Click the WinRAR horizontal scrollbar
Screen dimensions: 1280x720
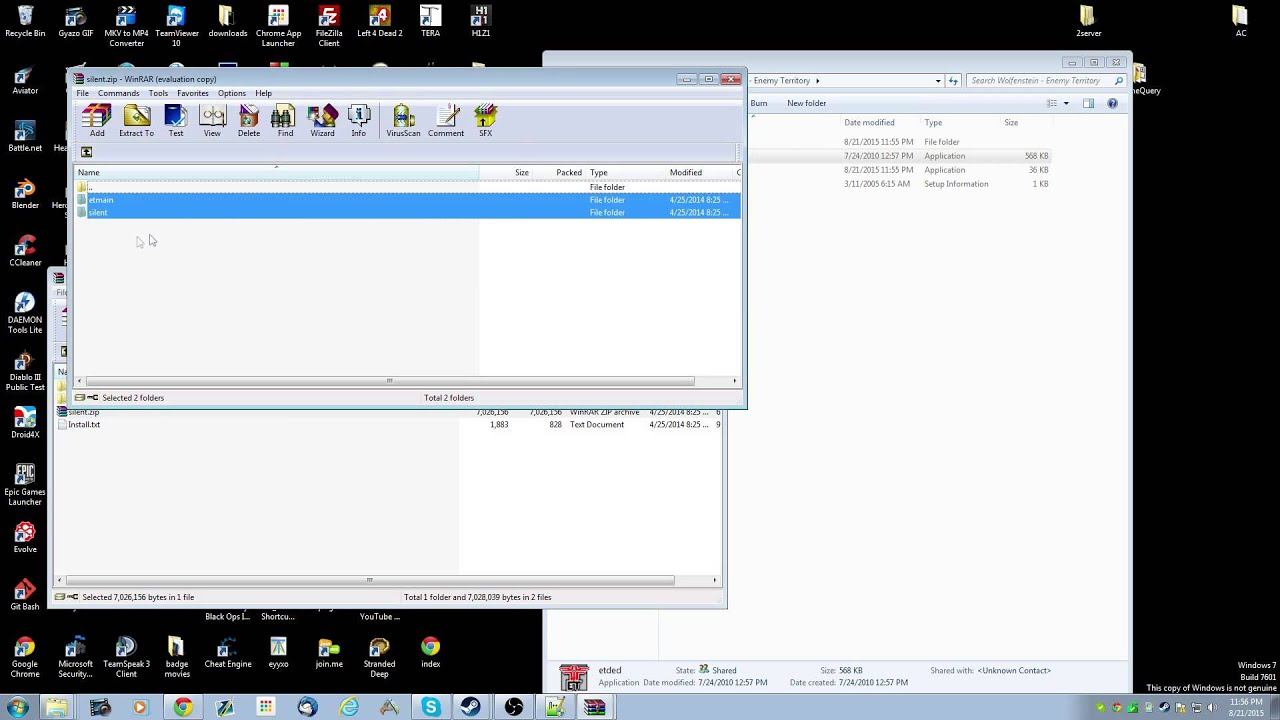(390, 381)
